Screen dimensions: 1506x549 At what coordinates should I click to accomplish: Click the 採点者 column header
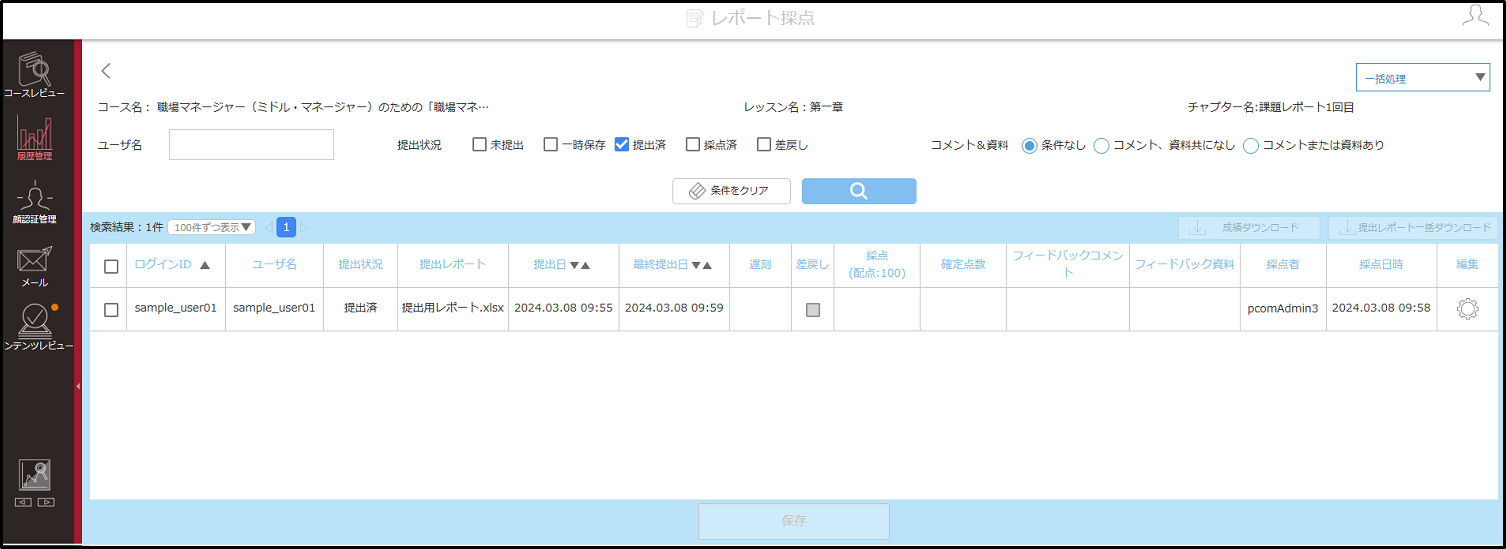(x=1282, y=265)
